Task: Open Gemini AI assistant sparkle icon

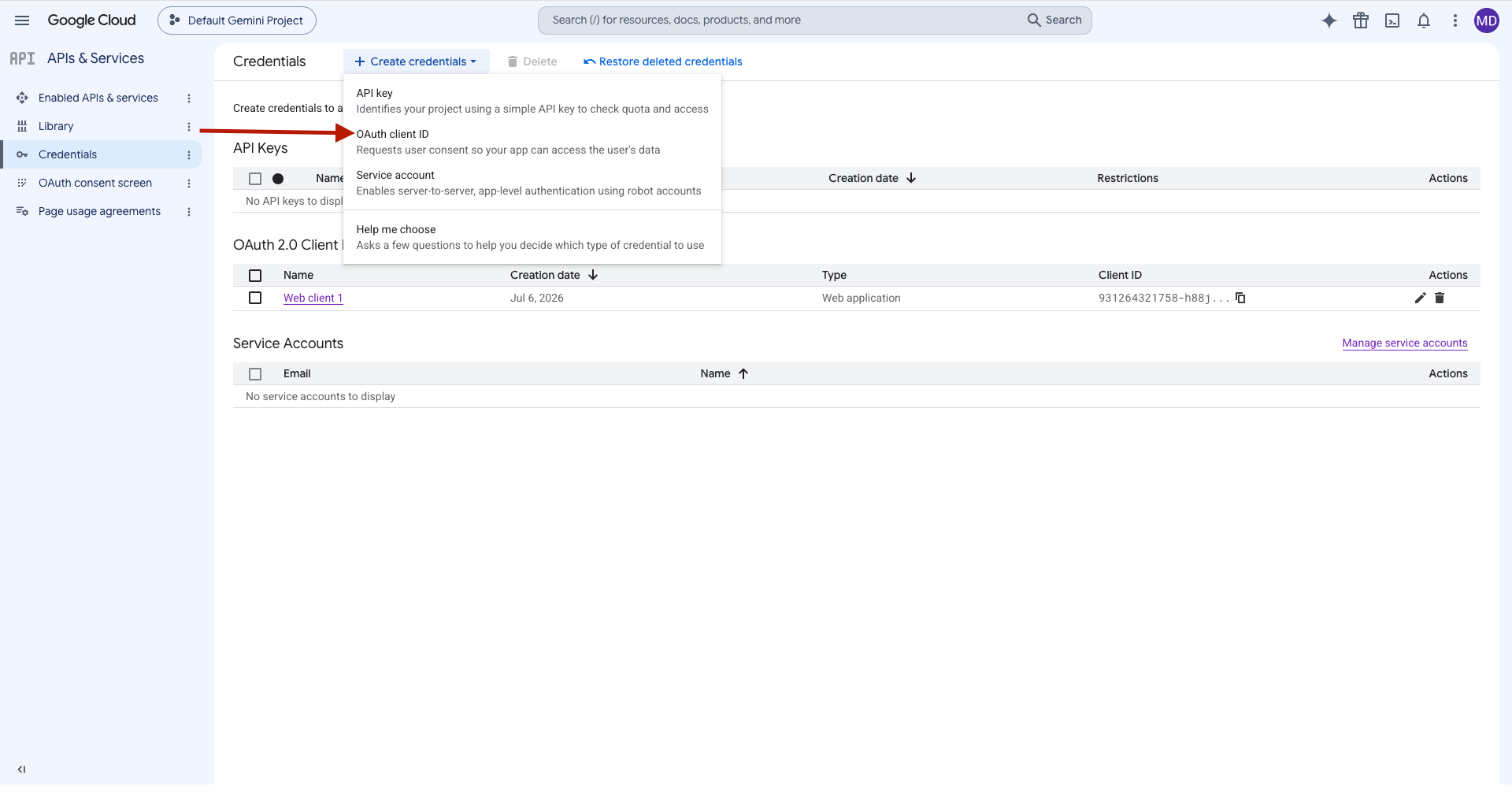Action: point(1329,20)
